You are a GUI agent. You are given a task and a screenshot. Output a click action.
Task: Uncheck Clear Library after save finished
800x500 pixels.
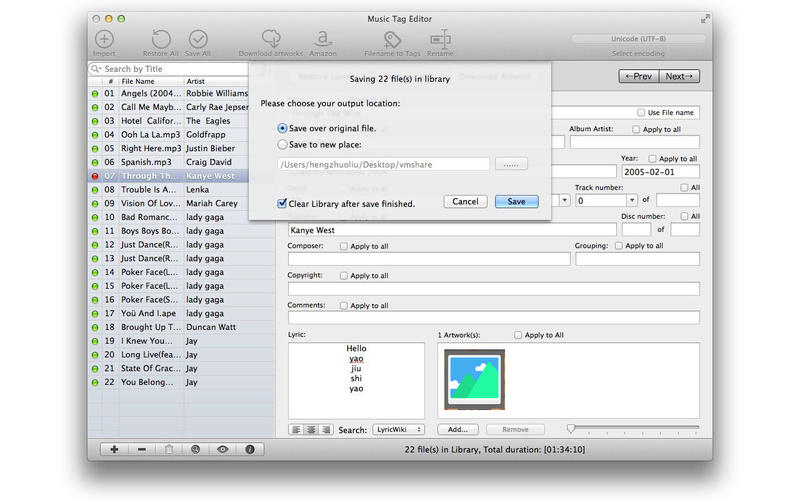pos(283,203)
